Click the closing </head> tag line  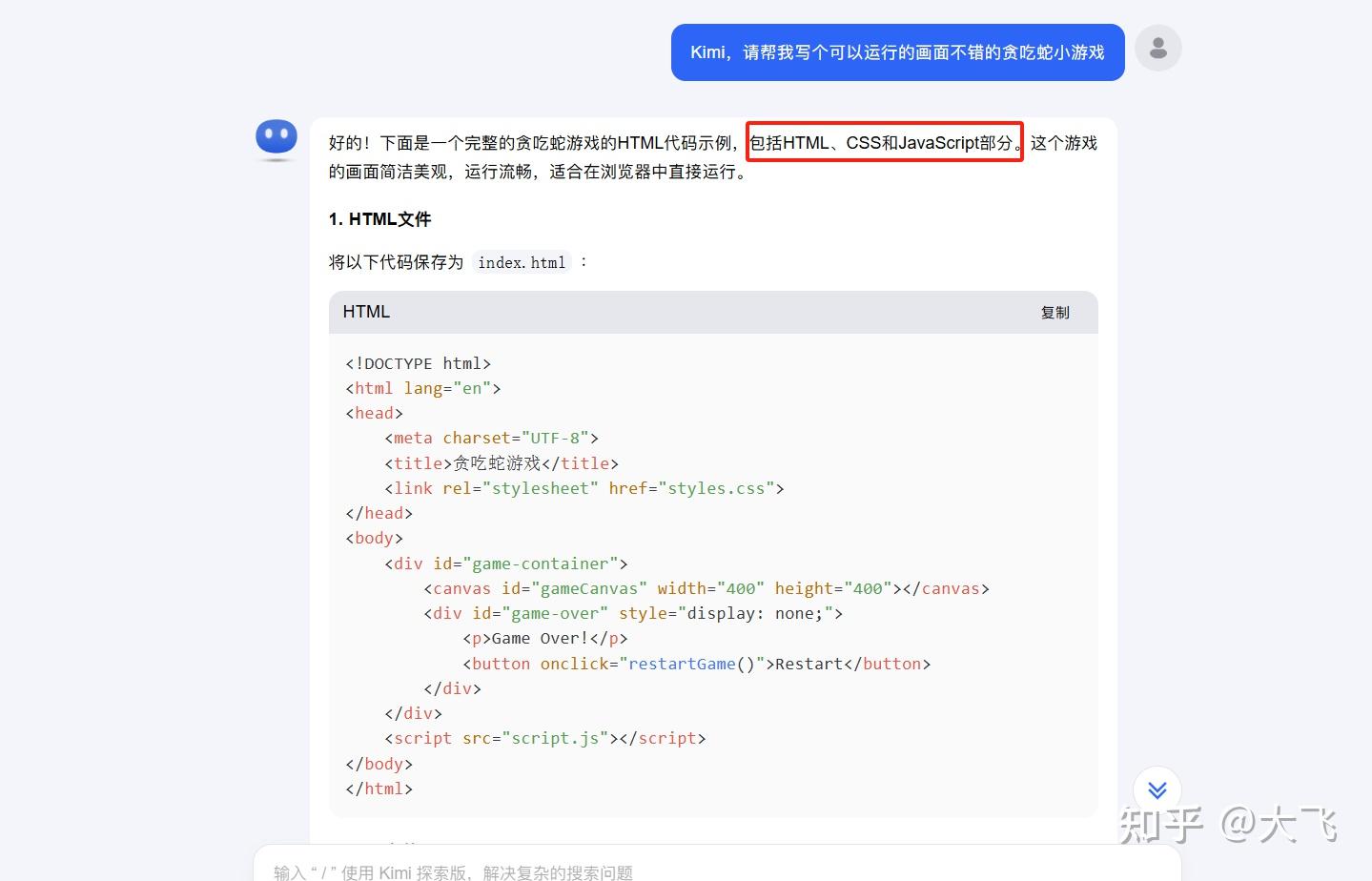coord(379,513)
